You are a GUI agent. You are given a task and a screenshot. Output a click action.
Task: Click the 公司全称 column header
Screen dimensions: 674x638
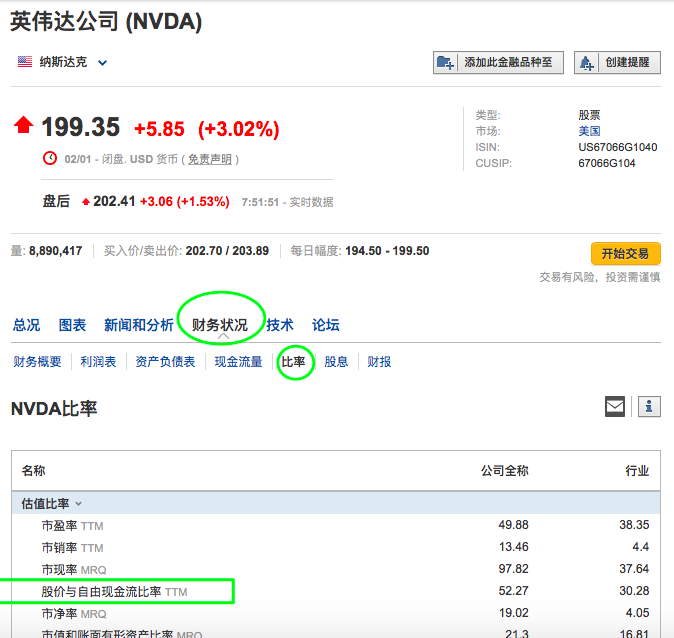click(x=505, y=471)
